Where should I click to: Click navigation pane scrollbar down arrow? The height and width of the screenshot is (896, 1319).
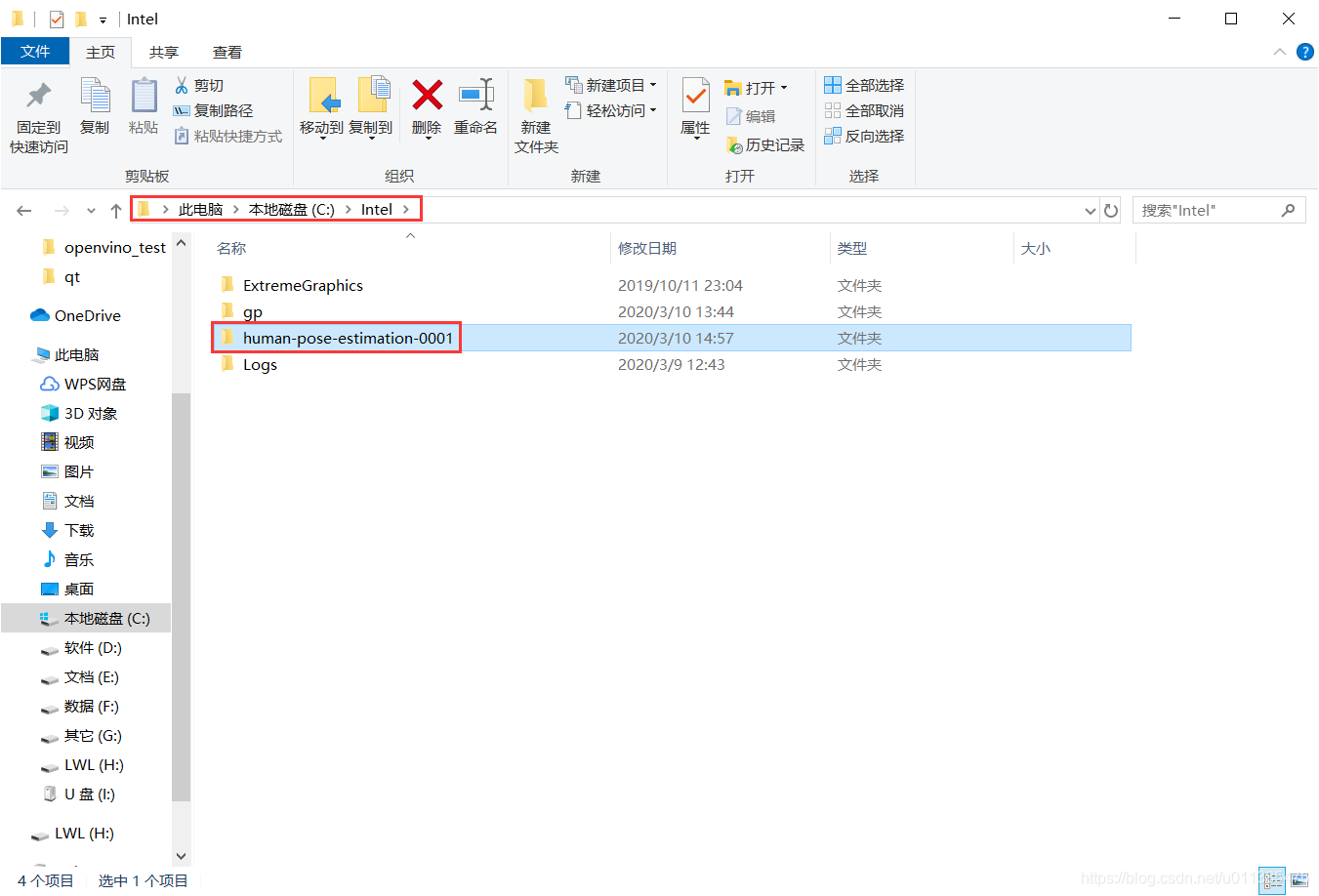click(x=181, y=856)
